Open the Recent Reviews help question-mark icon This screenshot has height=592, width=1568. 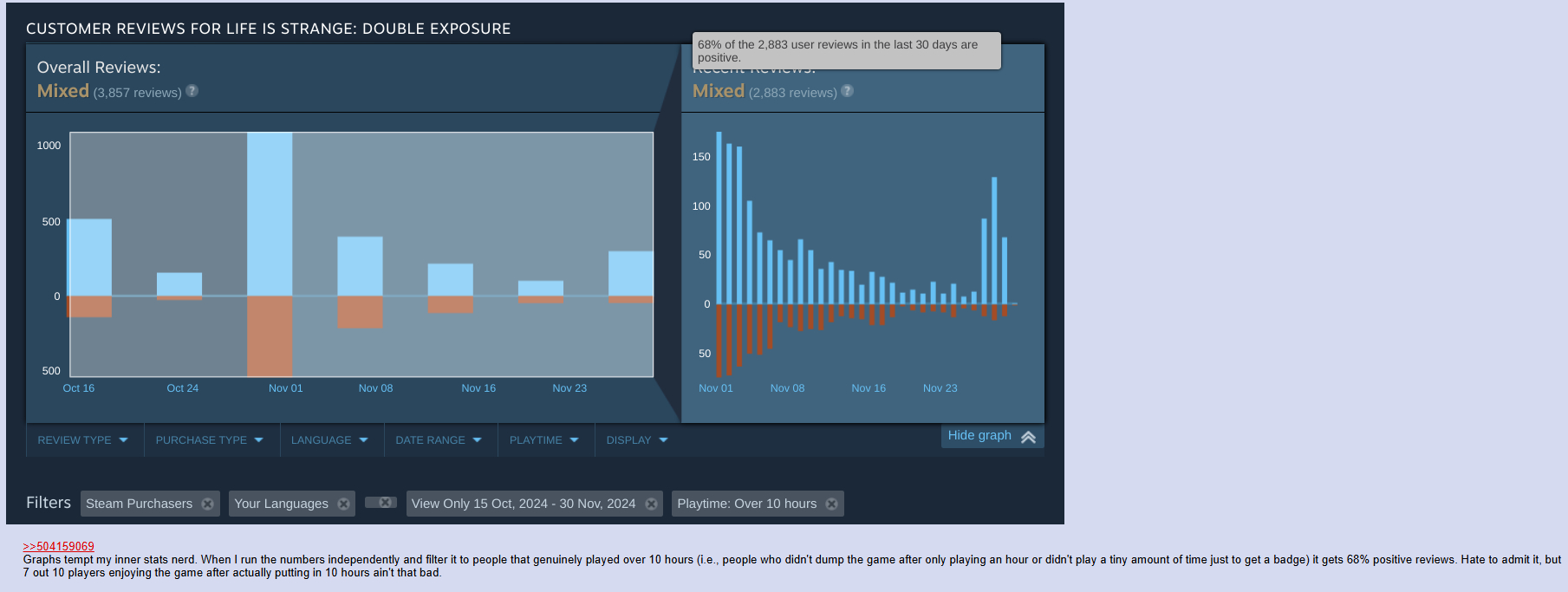848,91
